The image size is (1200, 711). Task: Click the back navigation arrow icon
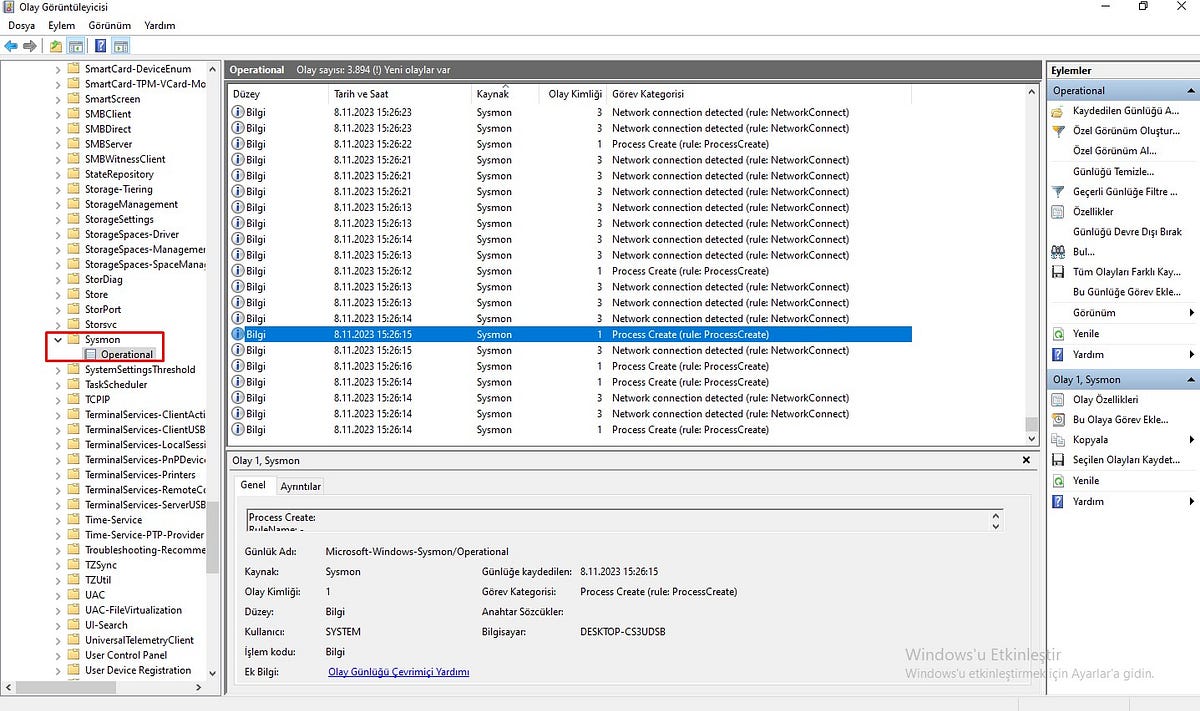pyautogui.click(x=12, y=45)
